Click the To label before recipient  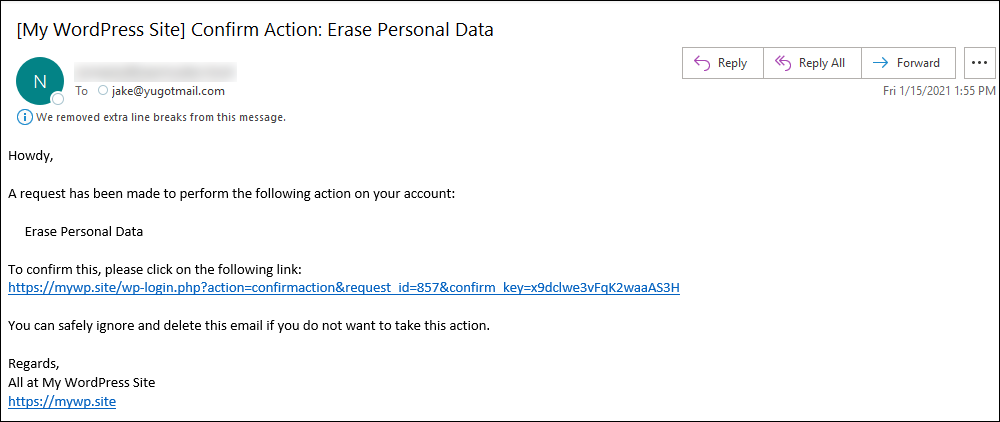pos(81,91)
